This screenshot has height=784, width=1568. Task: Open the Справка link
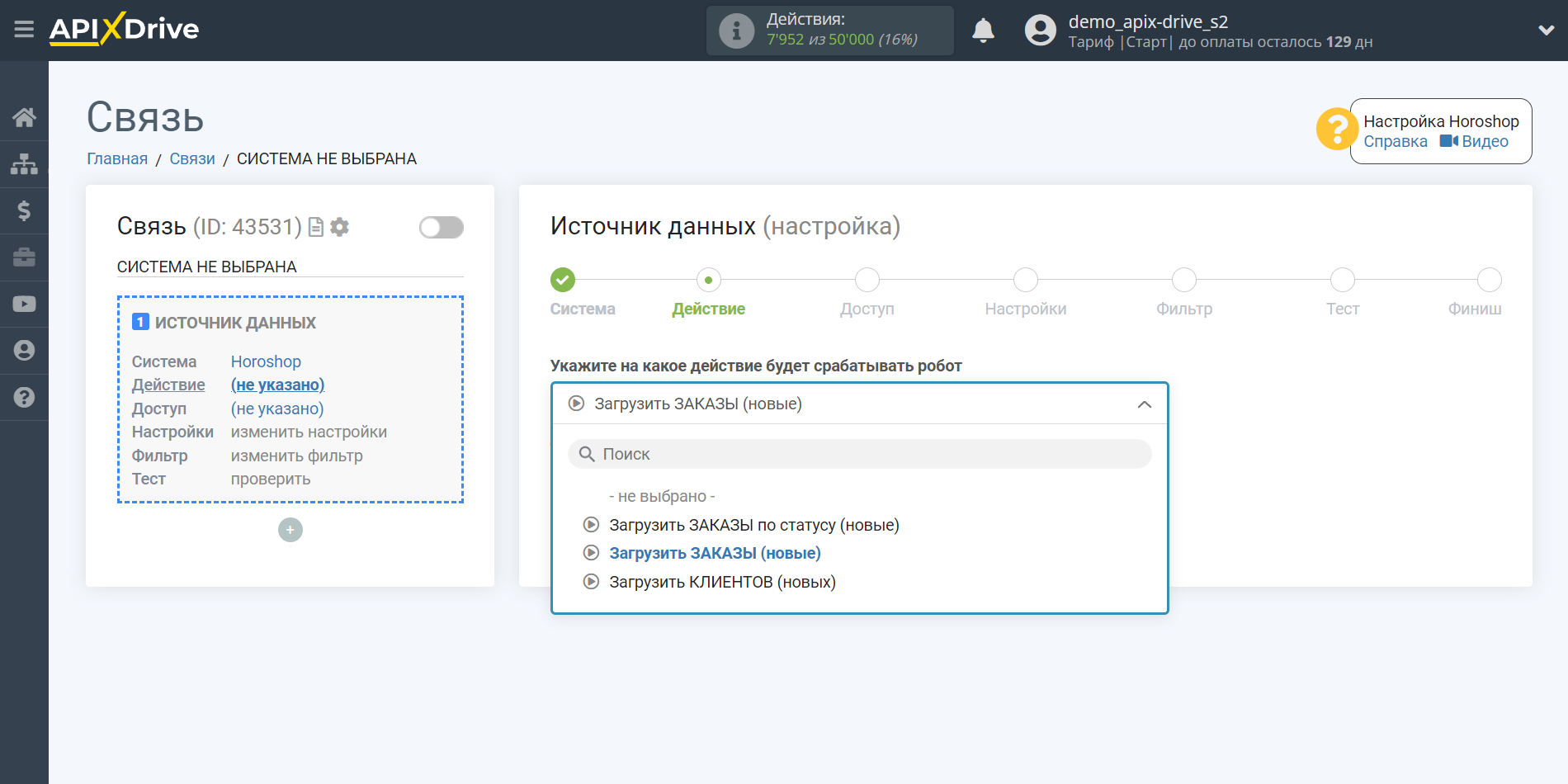coord(1395,141)
